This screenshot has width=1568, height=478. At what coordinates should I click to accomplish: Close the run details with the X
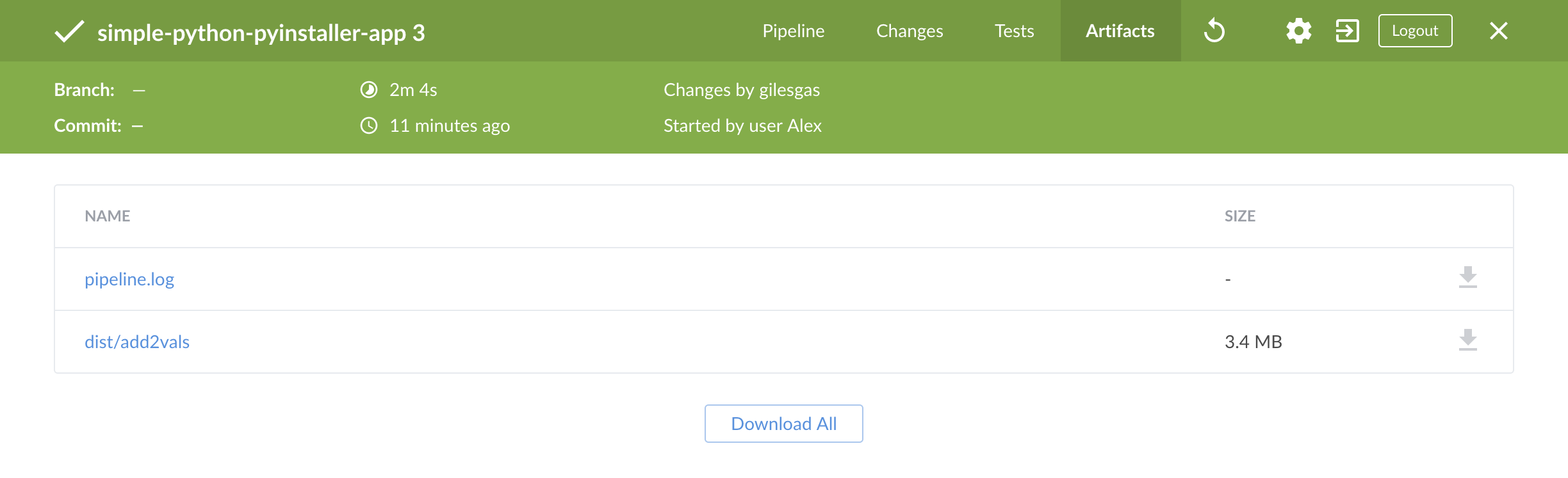pyautogui.click(x=1498, y=31)
